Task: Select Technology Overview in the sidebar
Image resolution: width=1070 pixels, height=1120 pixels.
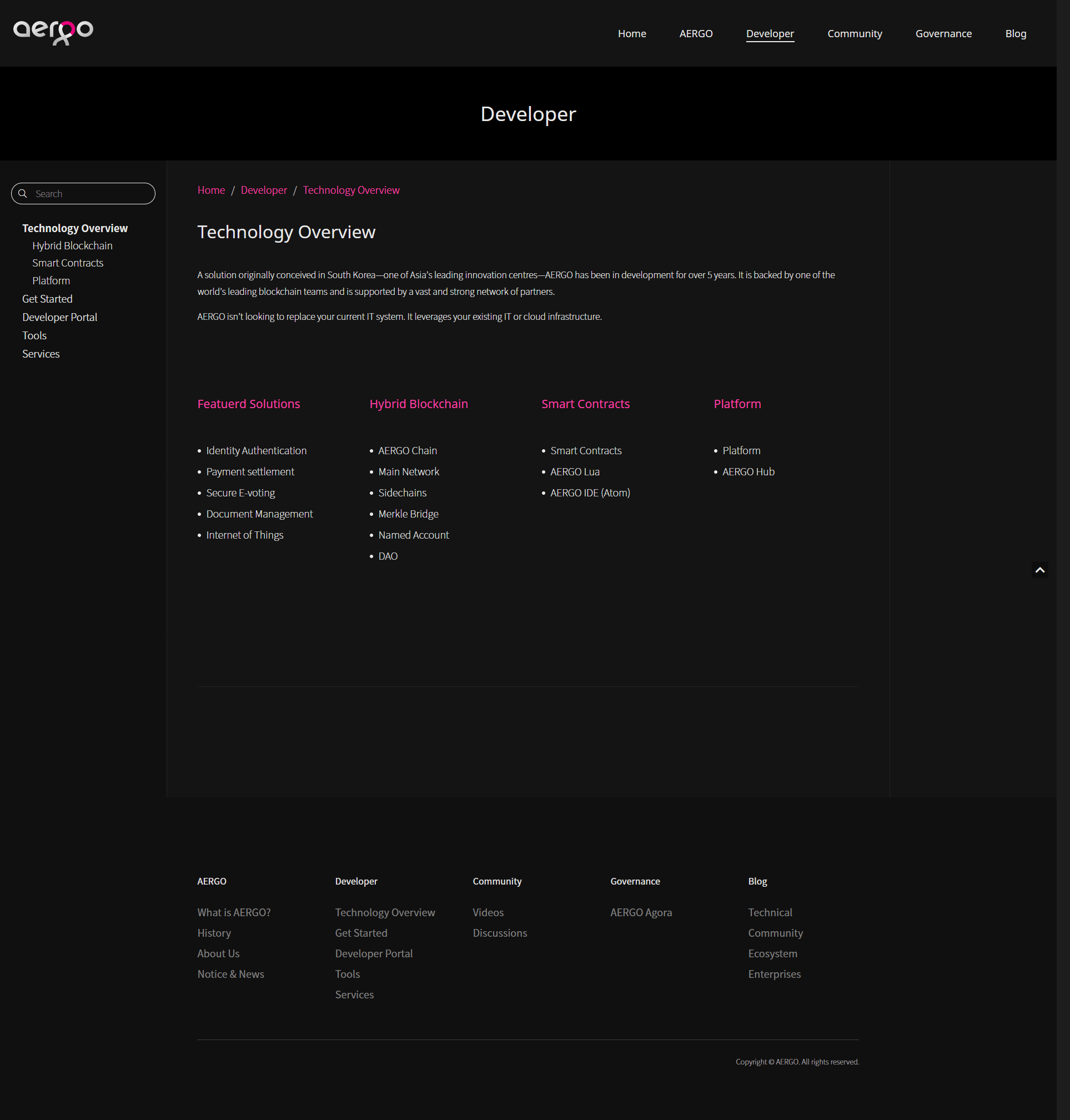Action: click(75, 228)
